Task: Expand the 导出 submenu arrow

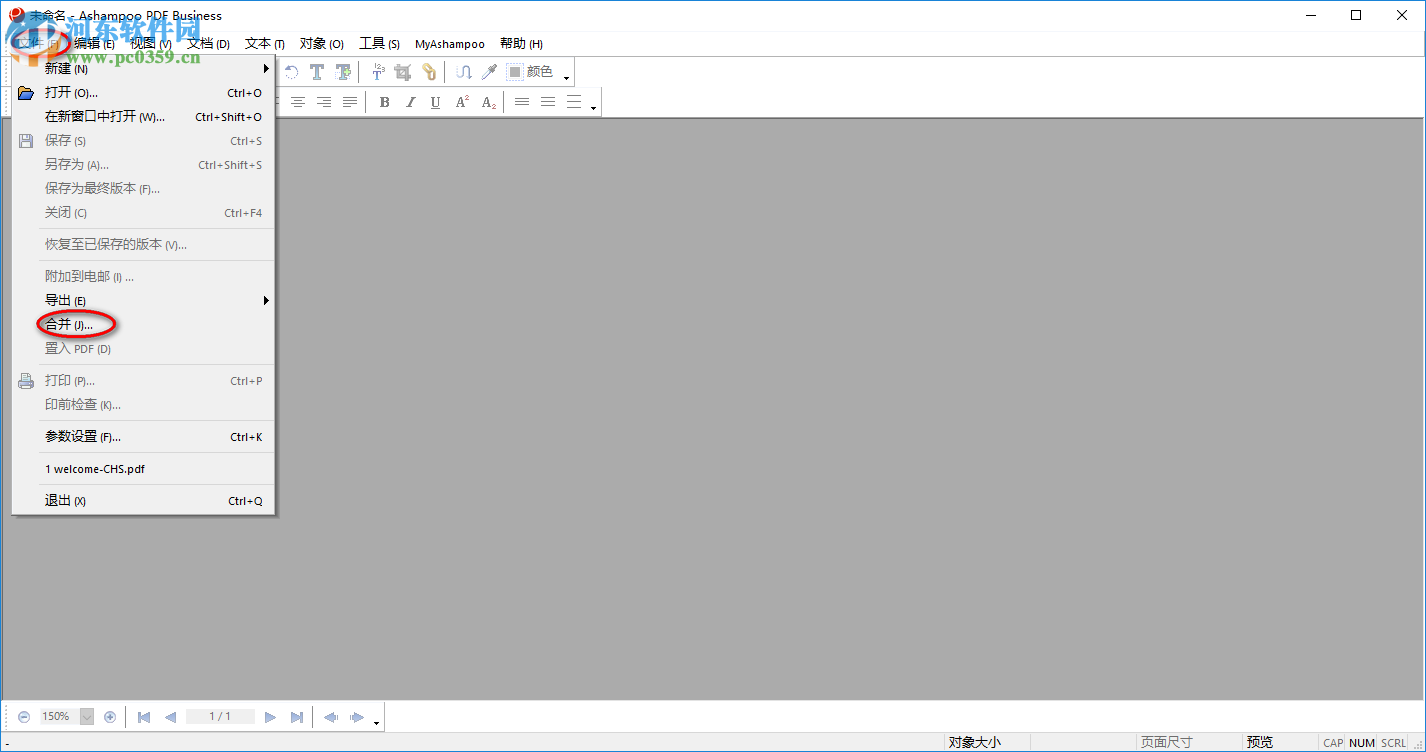Action: tap(266, 301)
